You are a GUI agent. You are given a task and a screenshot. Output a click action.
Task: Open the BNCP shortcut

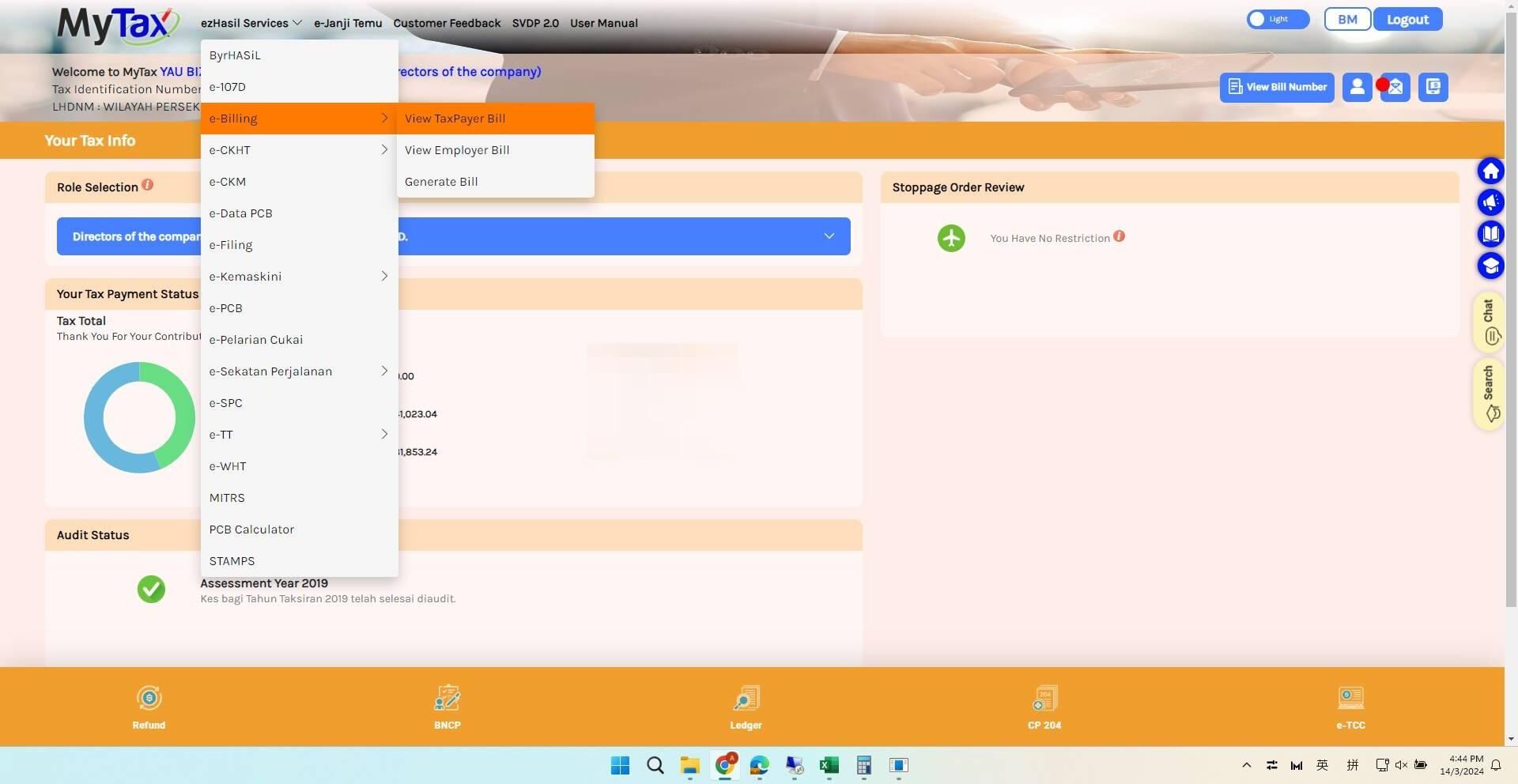pos(447,707)
